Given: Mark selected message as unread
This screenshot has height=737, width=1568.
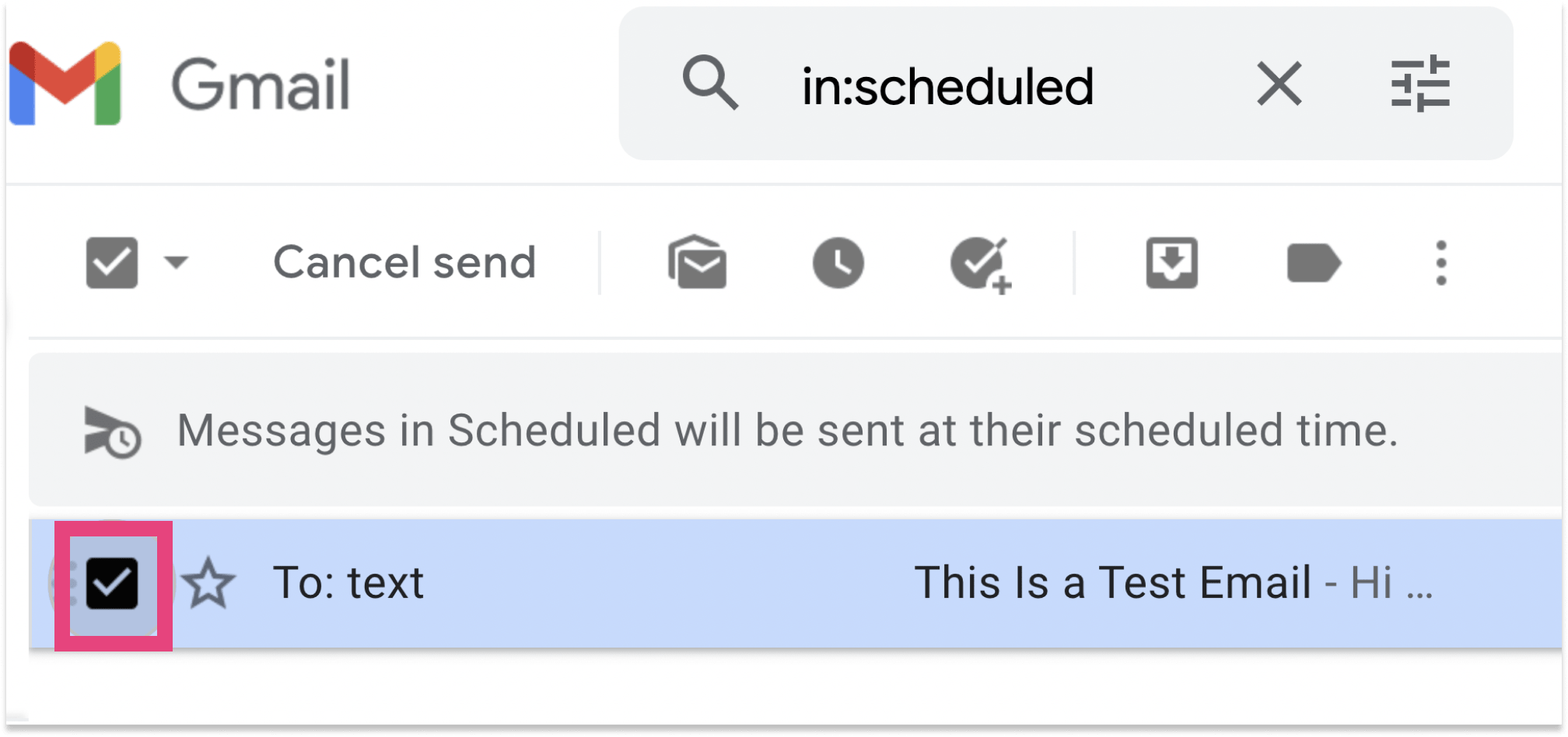Looking at the screenshot, I should 698,263.
